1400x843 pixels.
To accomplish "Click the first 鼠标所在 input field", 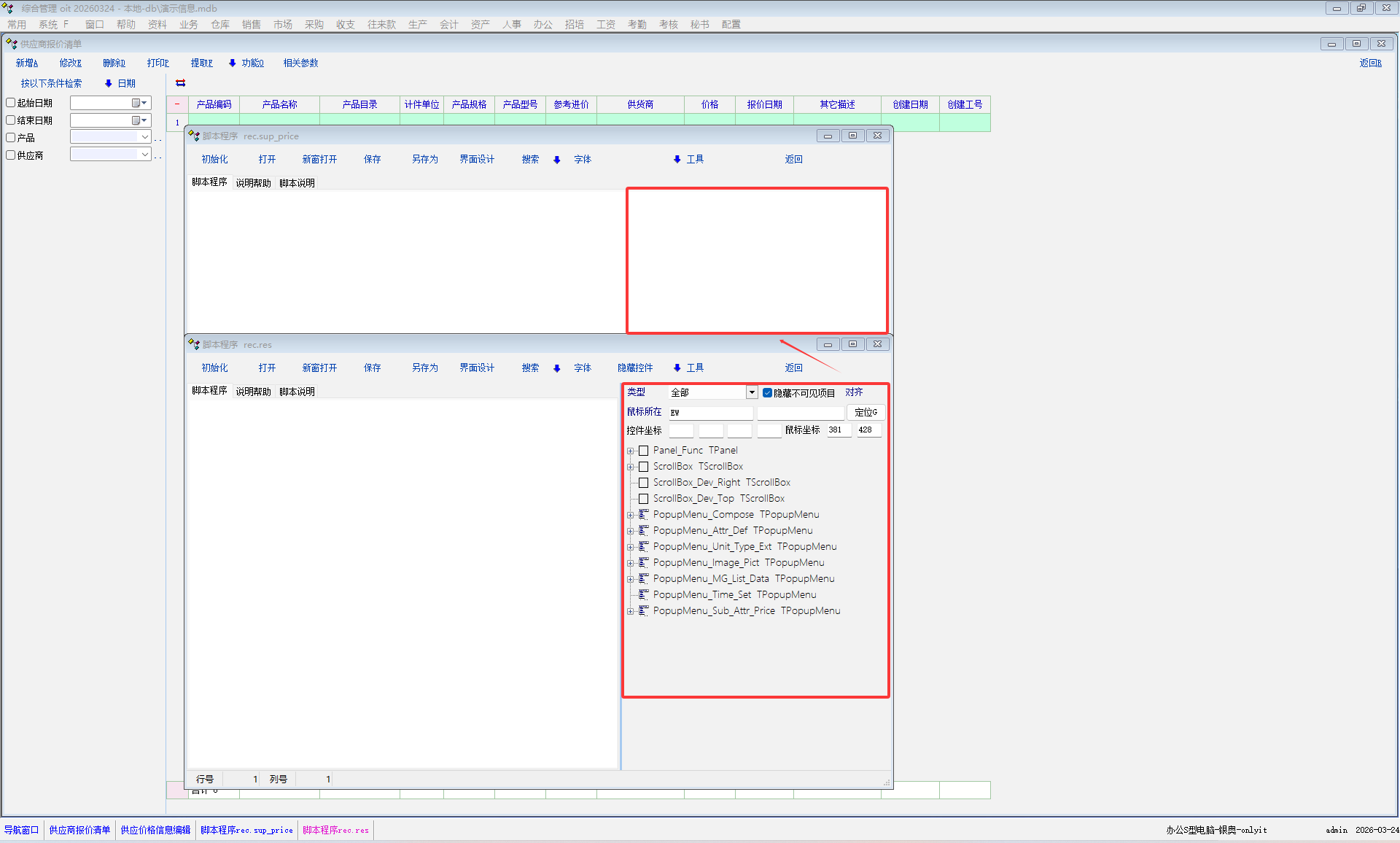I will tap(710, 413).
